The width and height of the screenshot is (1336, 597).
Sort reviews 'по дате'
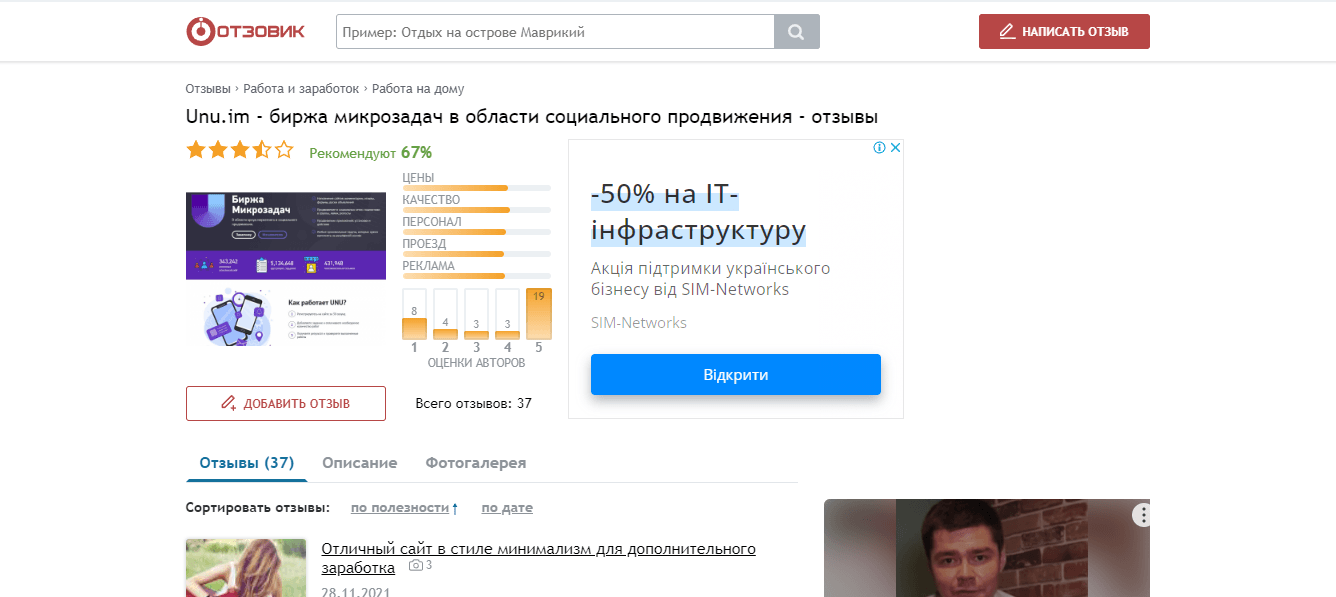(x=507, y=508)
